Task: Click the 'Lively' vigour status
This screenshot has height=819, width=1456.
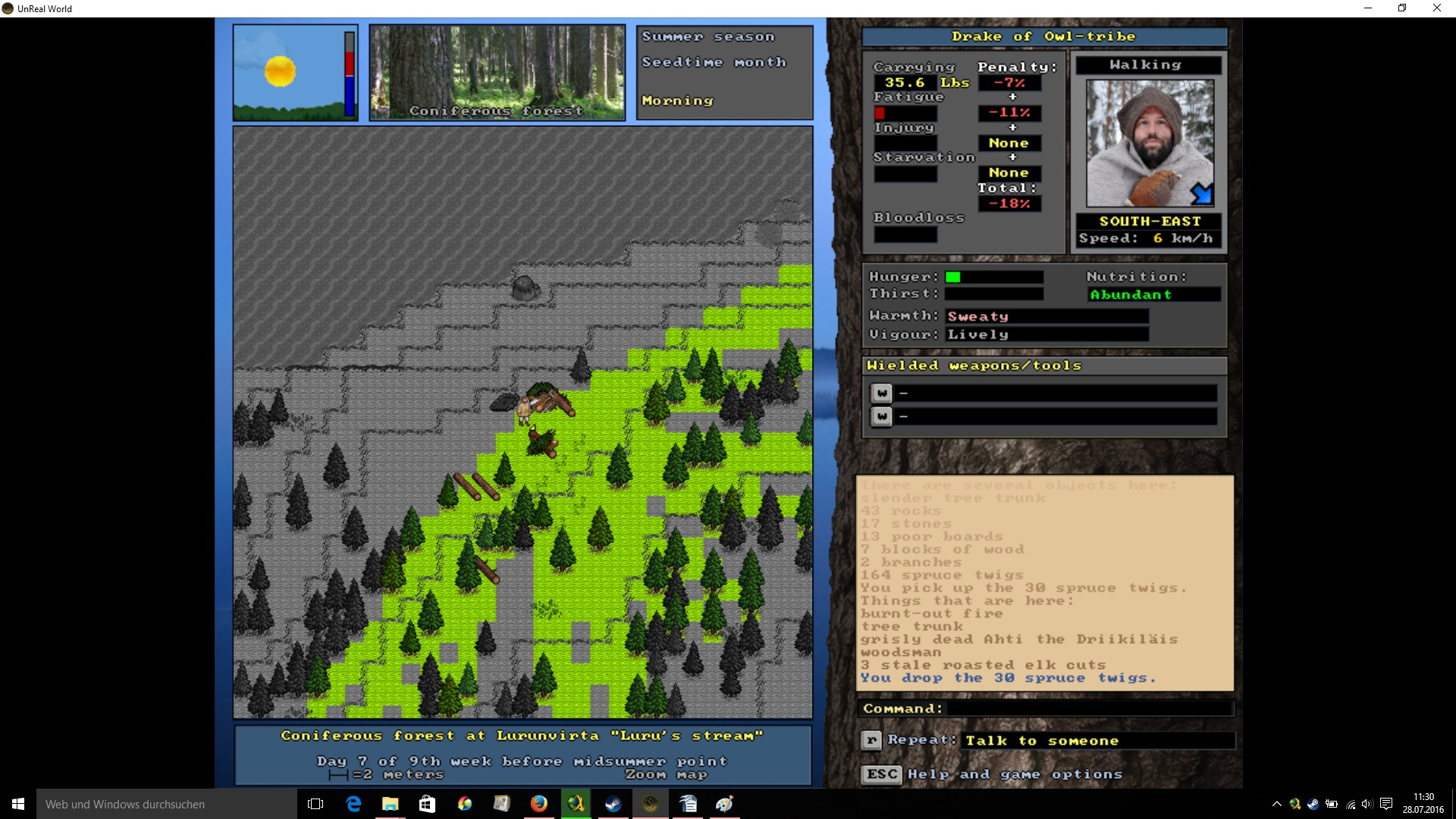Action: 1046,334
